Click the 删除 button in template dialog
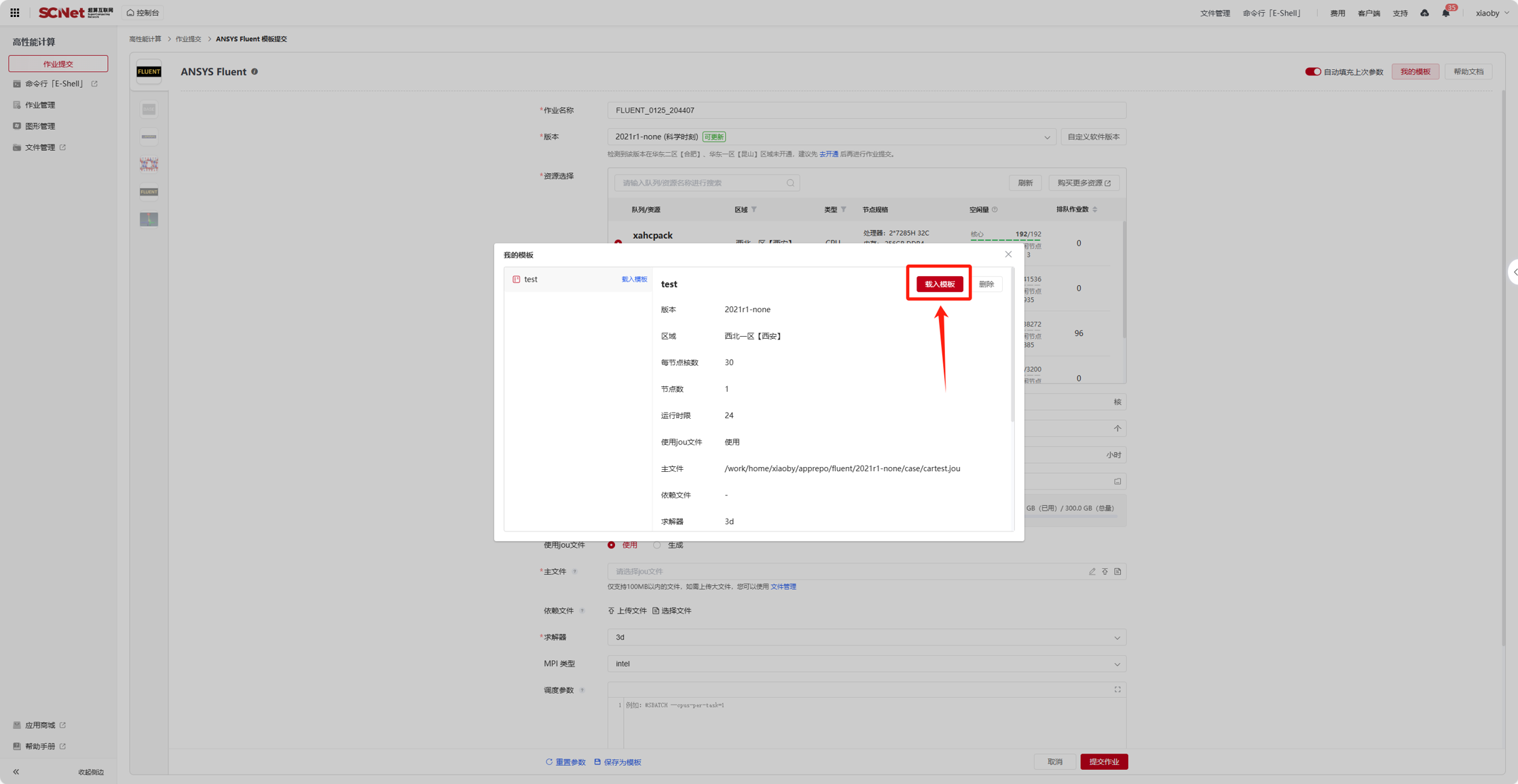The height and width of the screenshot is (784, 1518). tap(986, 284)
